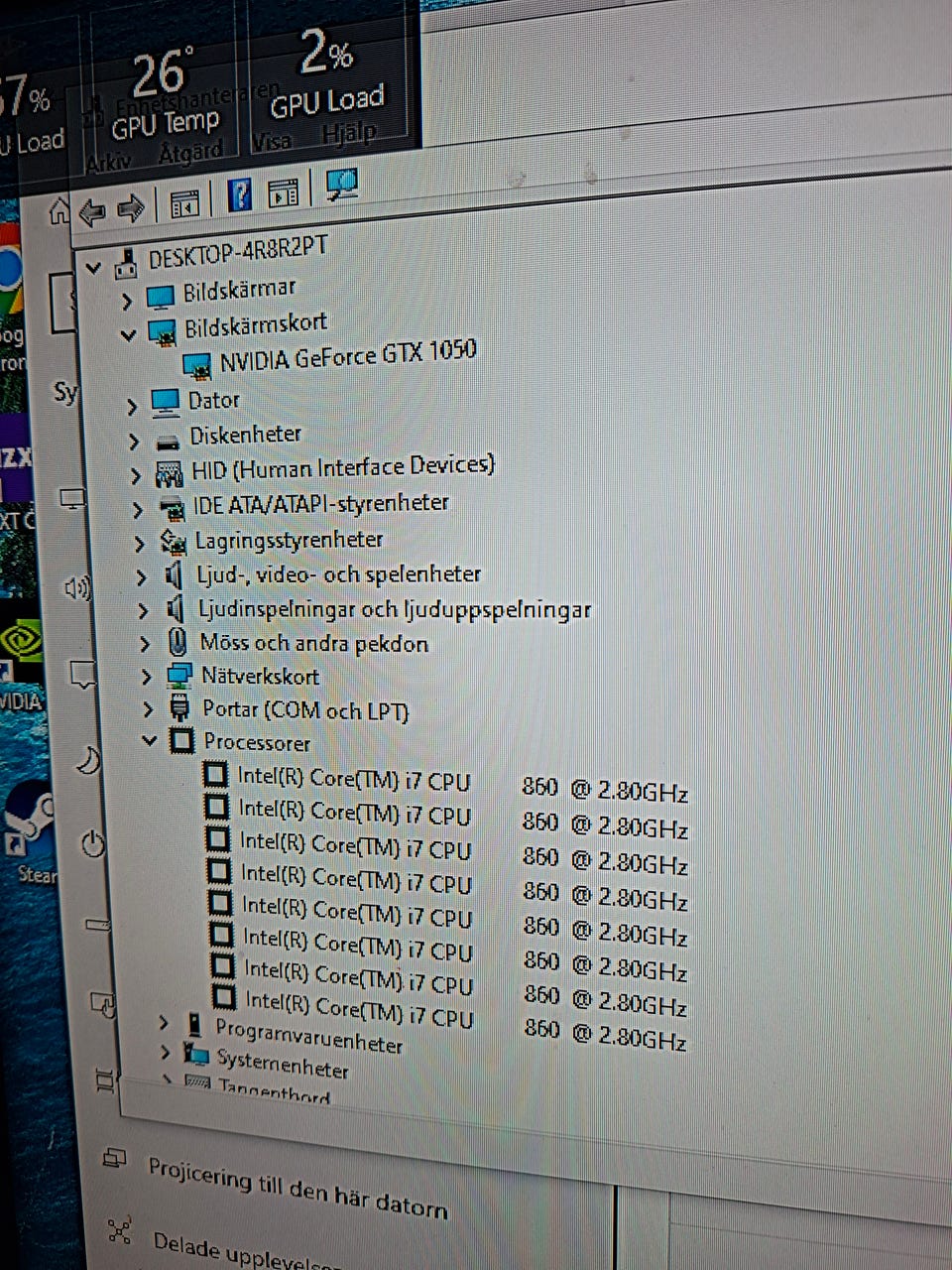The height and width of the screenshot is (1270, 952).
Task: Expand HID (Human Interface Devices) node
Action: click(137, 477)
